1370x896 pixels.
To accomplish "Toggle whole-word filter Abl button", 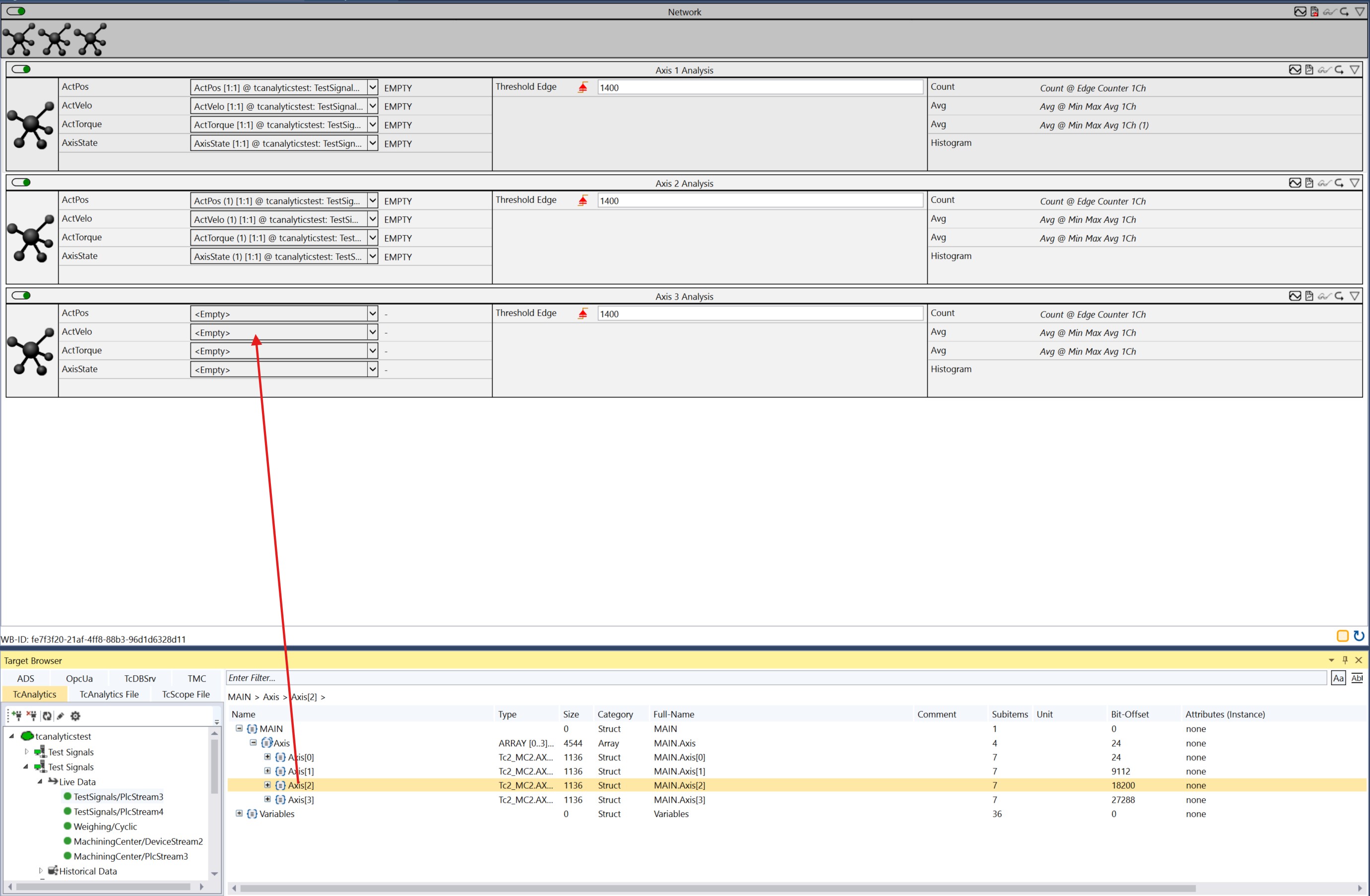I will pyautogui.click(x=1357, y=678).
